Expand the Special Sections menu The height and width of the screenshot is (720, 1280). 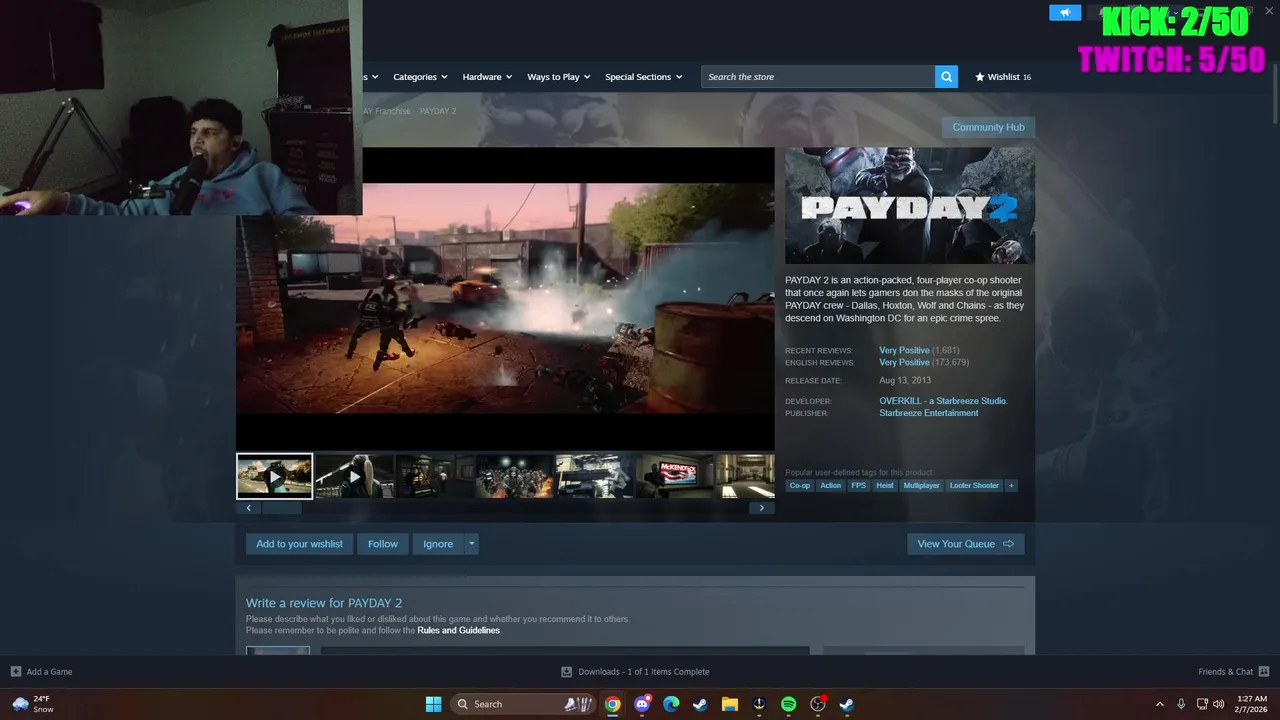click(644, 77)
